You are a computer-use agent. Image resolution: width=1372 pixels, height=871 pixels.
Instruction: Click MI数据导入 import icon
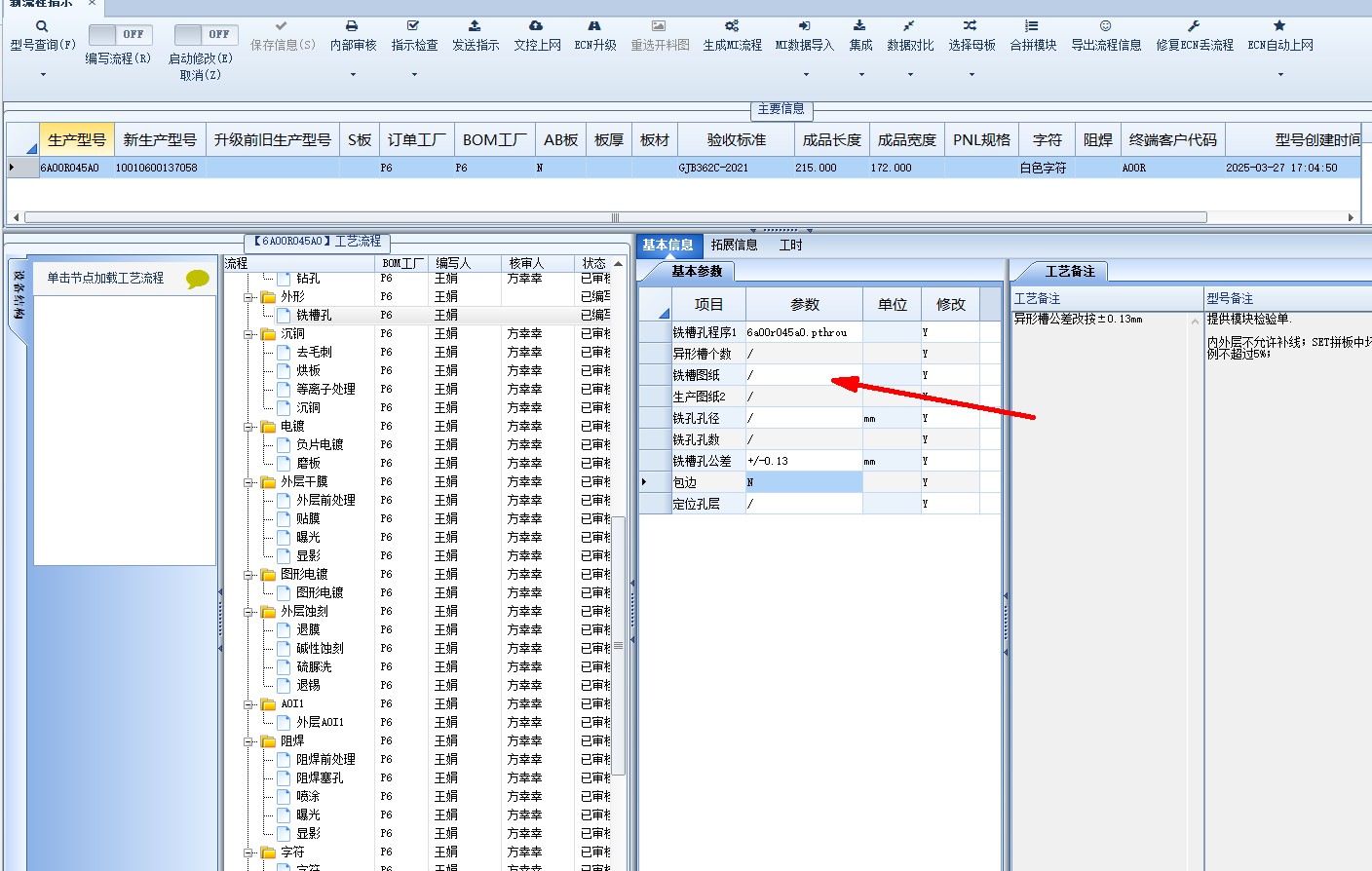tap(804, 26)
